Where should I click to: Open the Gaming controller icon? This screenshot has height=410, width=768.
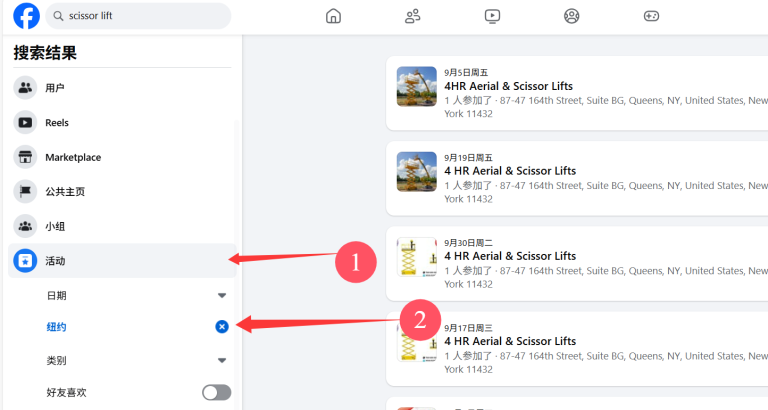(651, 16)
